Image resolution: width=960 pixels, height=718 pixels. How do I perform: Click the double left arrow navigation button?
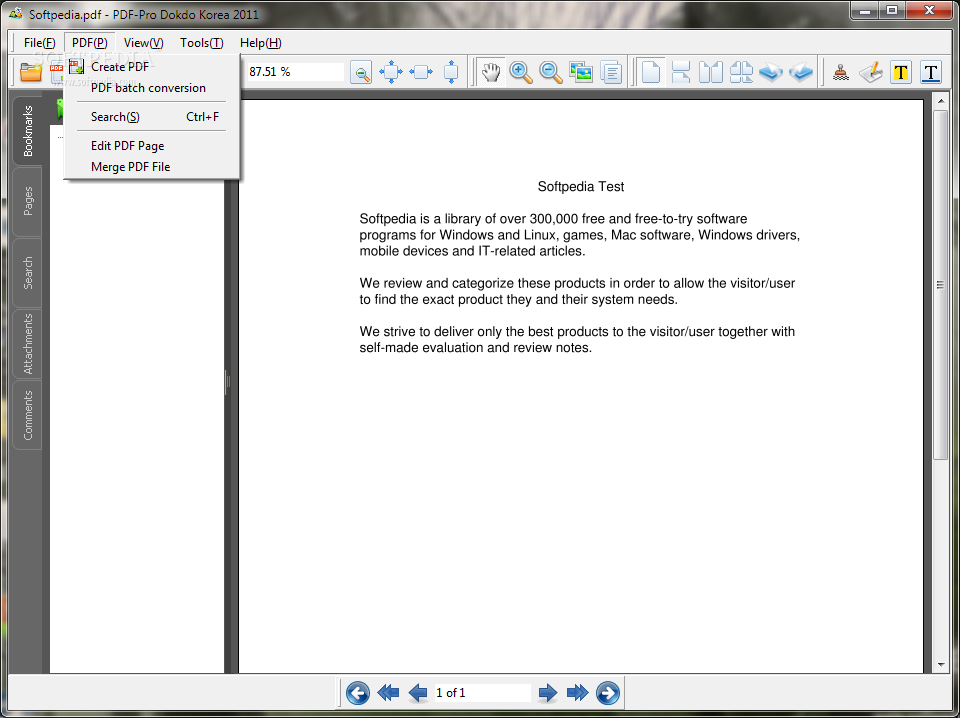tap(388, 693)
